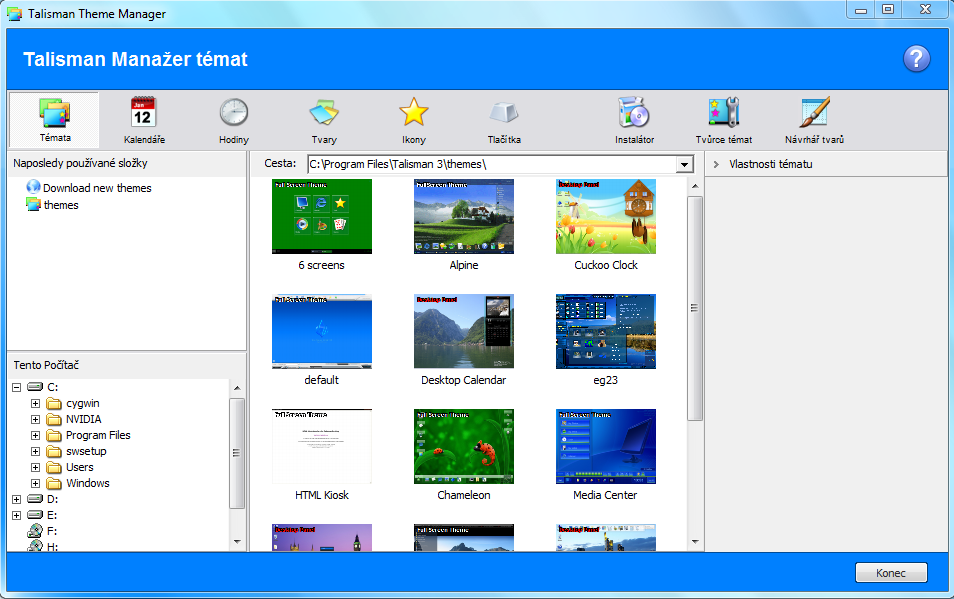Click the Windows folder label
The height and width of the screenshot is (599, 954).
[88, 483]
